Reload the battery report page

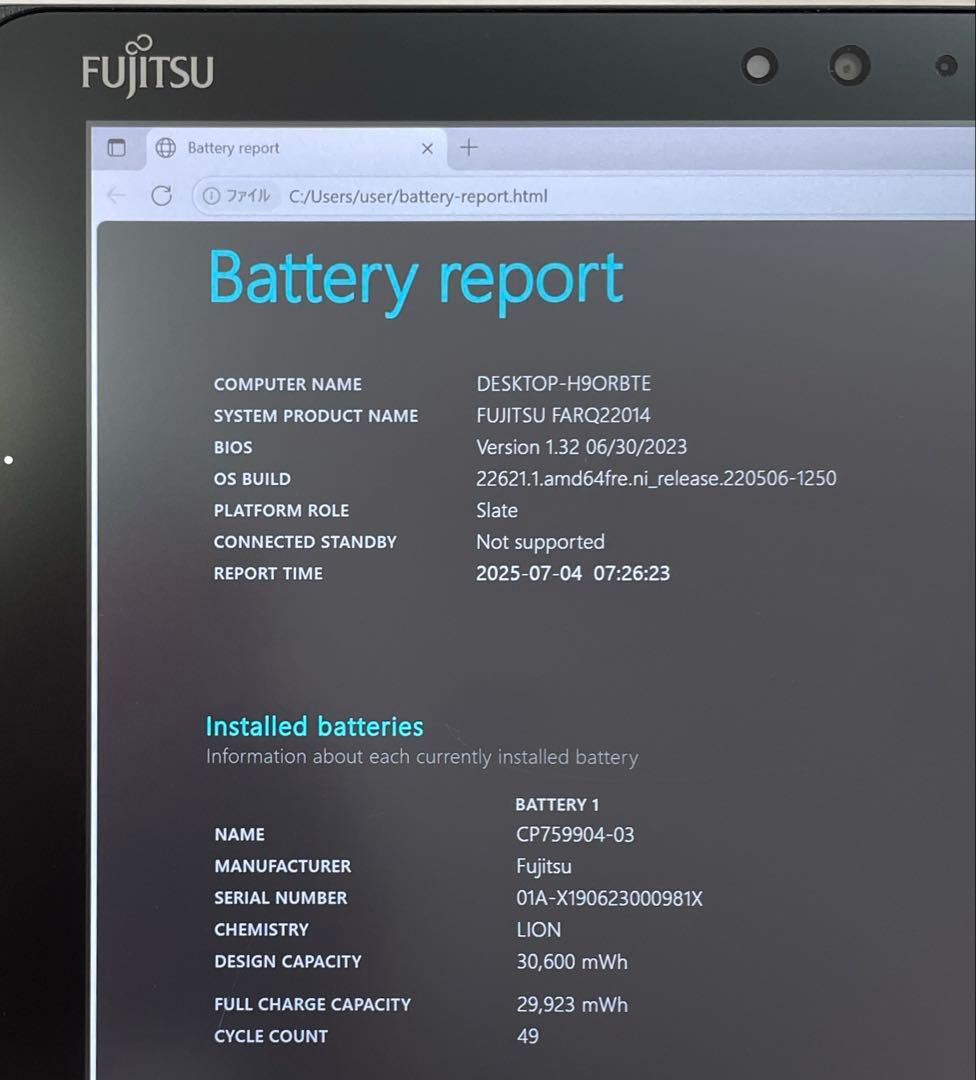point(161,196)
